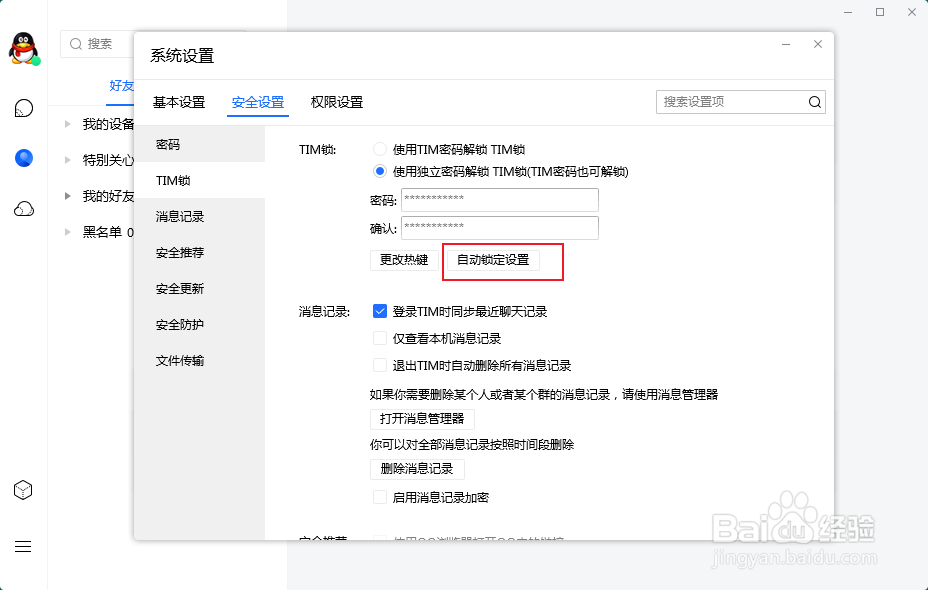
Task: Select 安全推荐 in settings sidebar
Action: coord(199,253)
